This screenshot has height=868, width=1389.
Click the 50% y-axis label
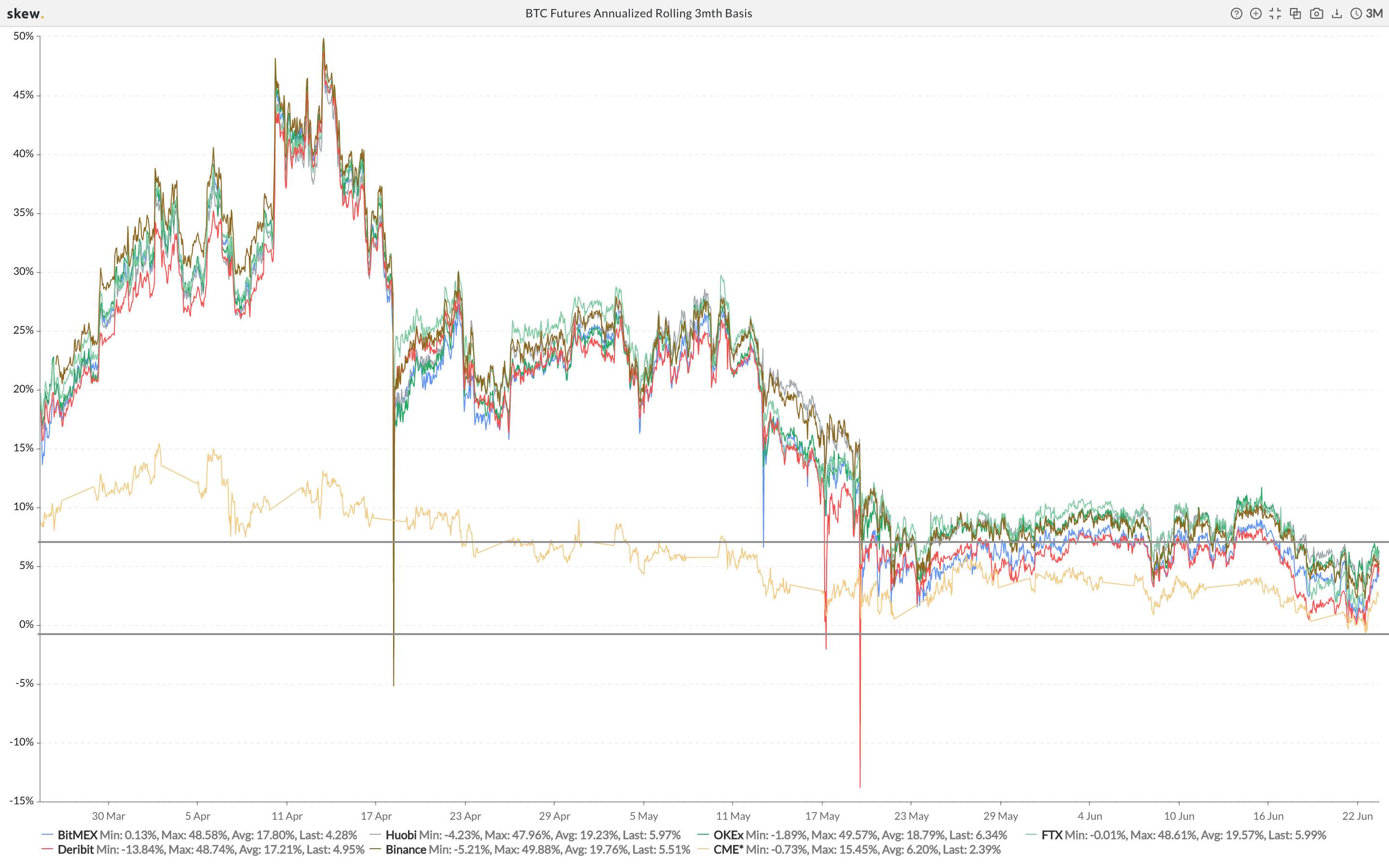click(24, 36)
